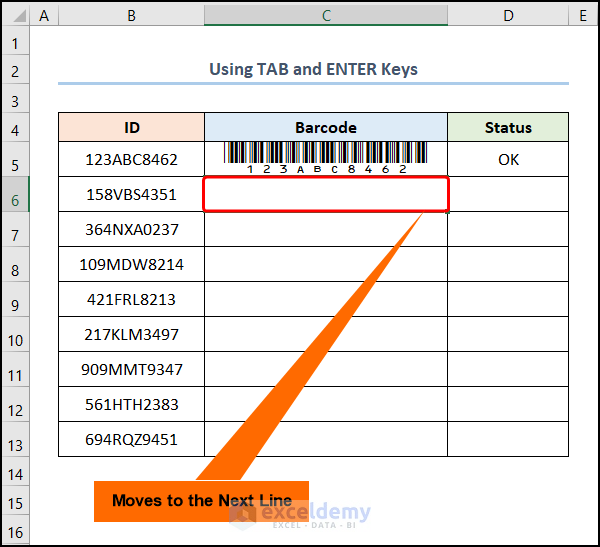Click the empty Status cell beside 421FRL8213

[508, 299]
